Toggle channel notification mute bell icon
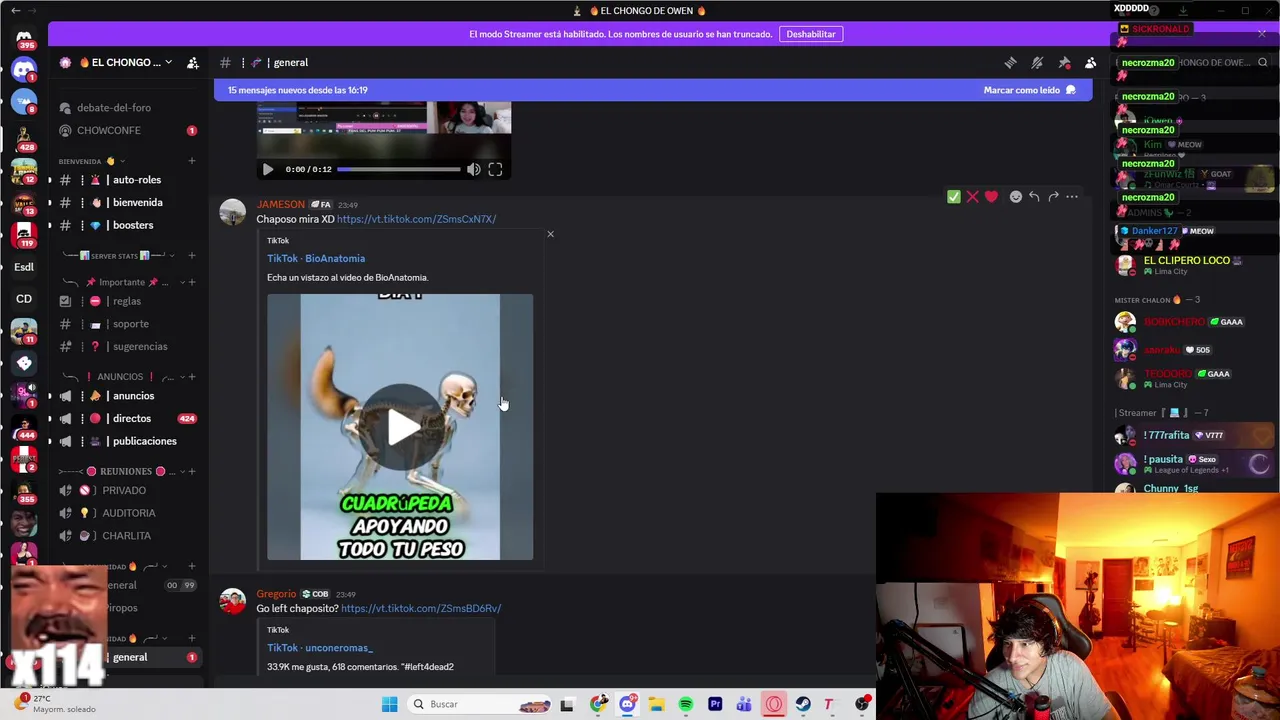The height and width of the screenshot is (720, 1280). point(1037,62)
